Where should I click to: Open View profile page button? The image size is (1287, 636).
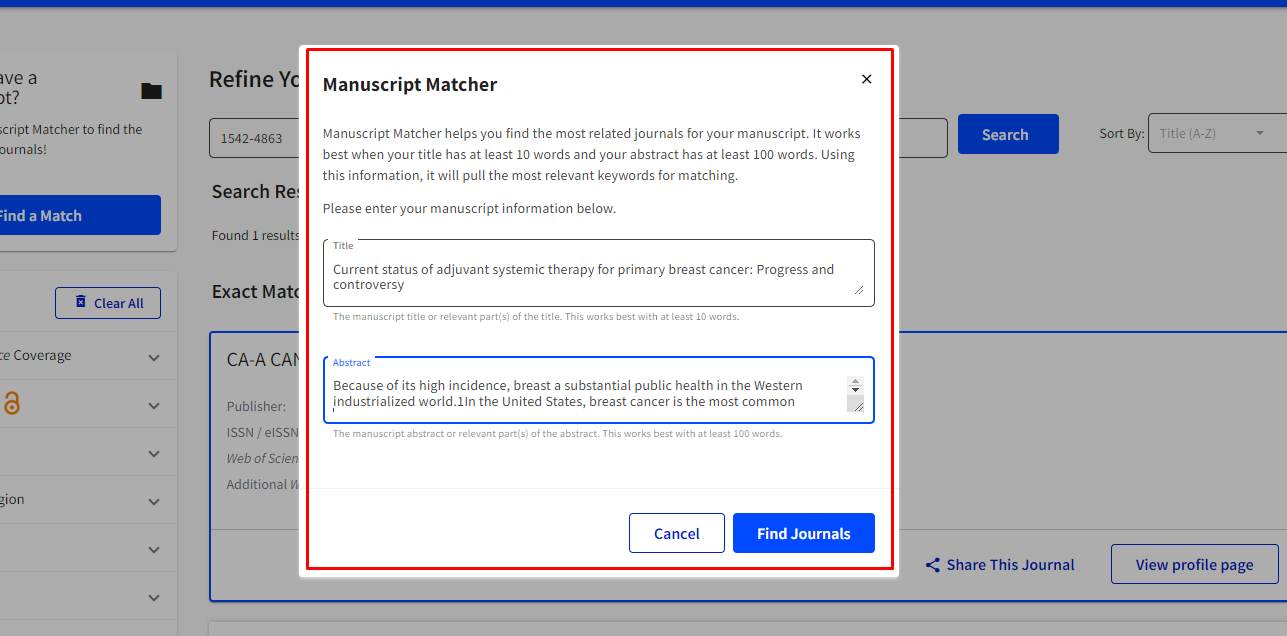coord(1194,564)
